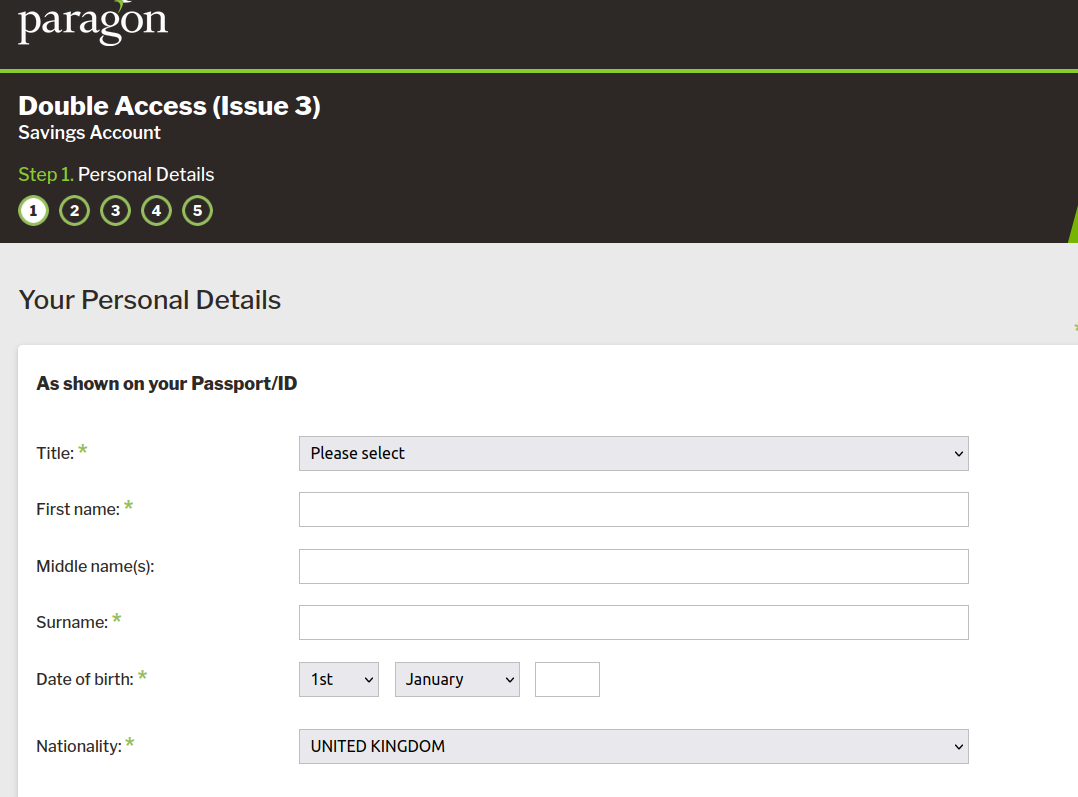1078x797 pixels.
Task: Click into the Surname field
Action: [x=633, y=622]
